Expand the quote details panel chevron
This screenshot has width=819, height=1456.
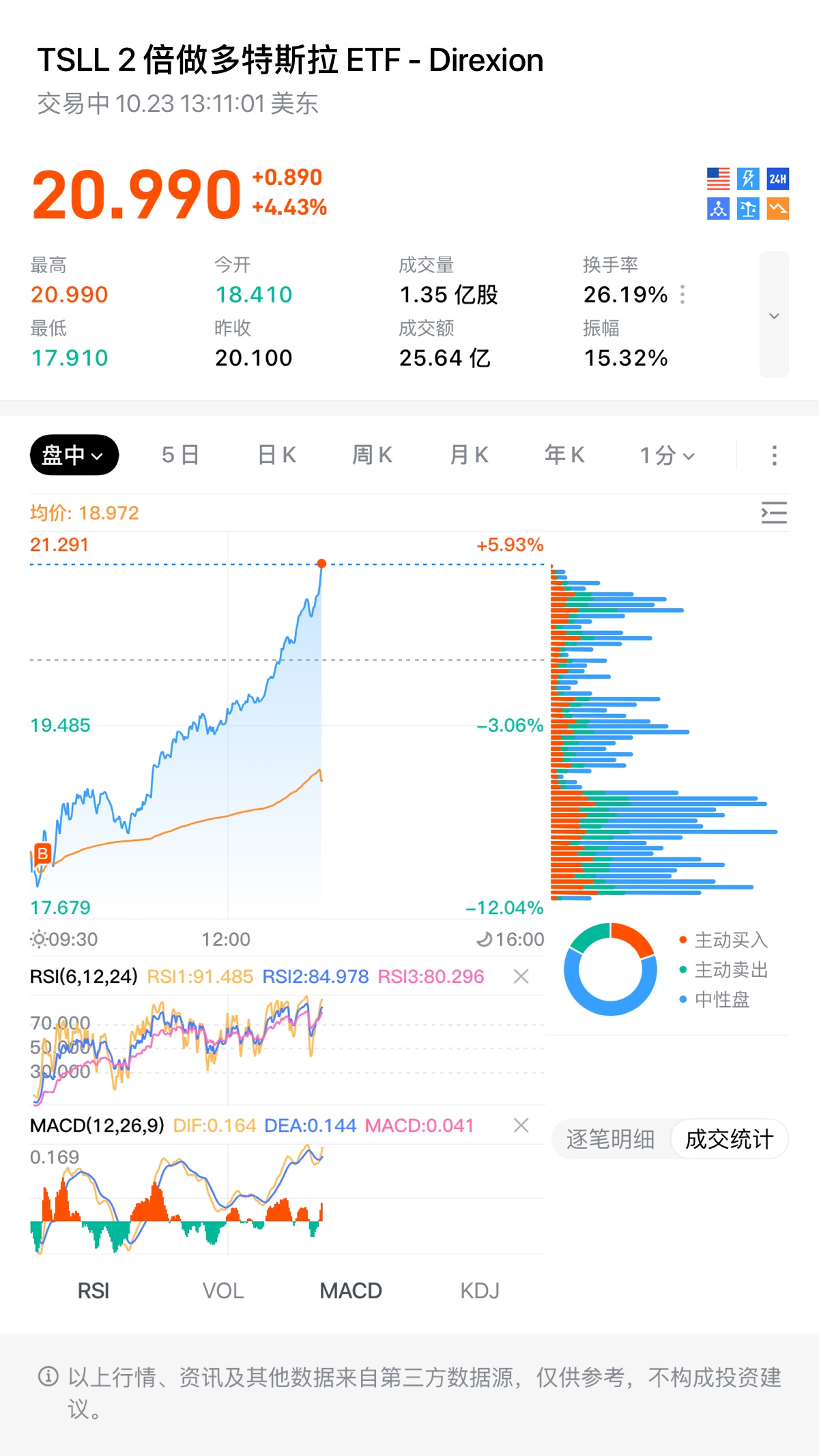[774, 315]
